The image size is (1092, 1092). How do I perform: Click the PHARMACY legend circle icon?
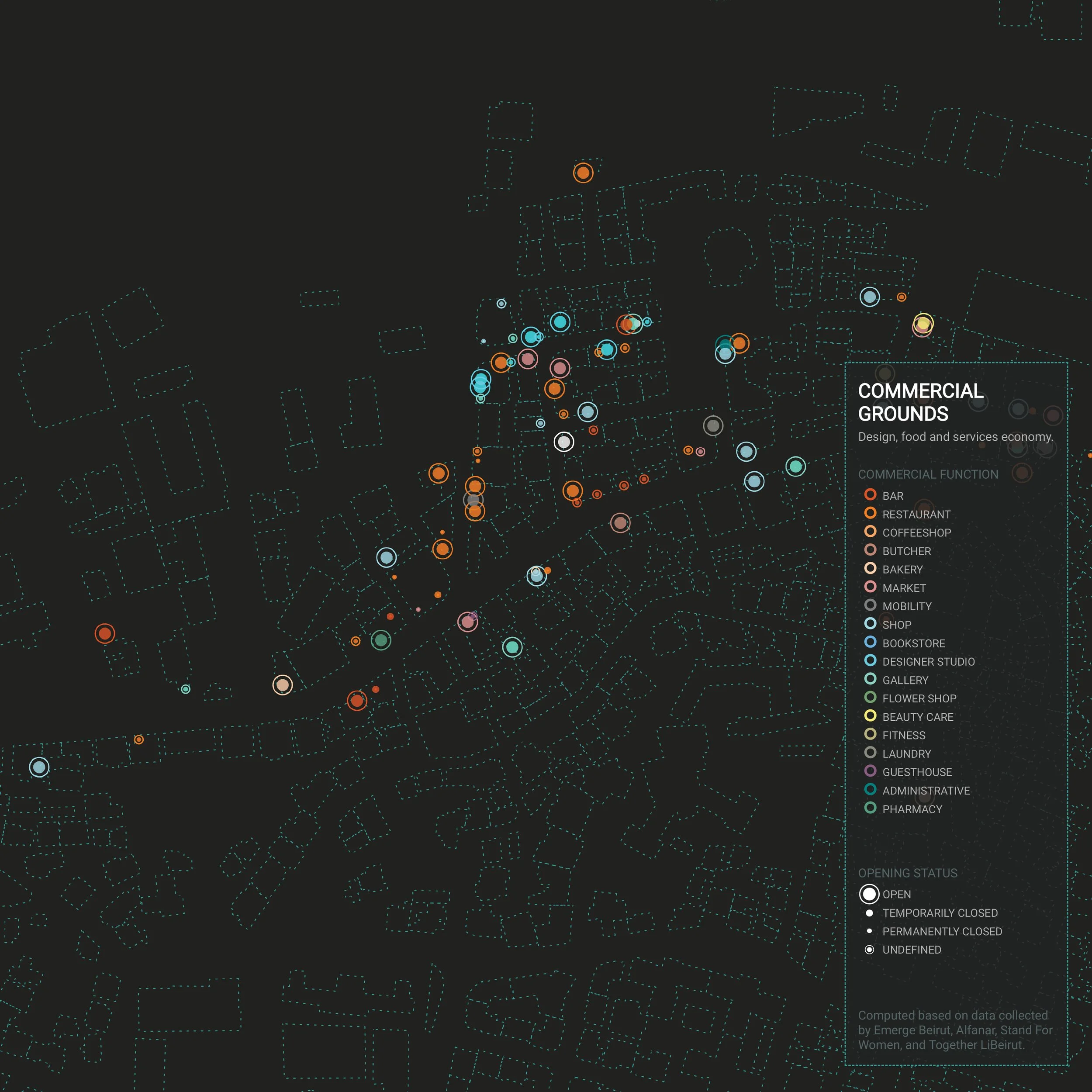pyautogui.click(x=870, y=808)
